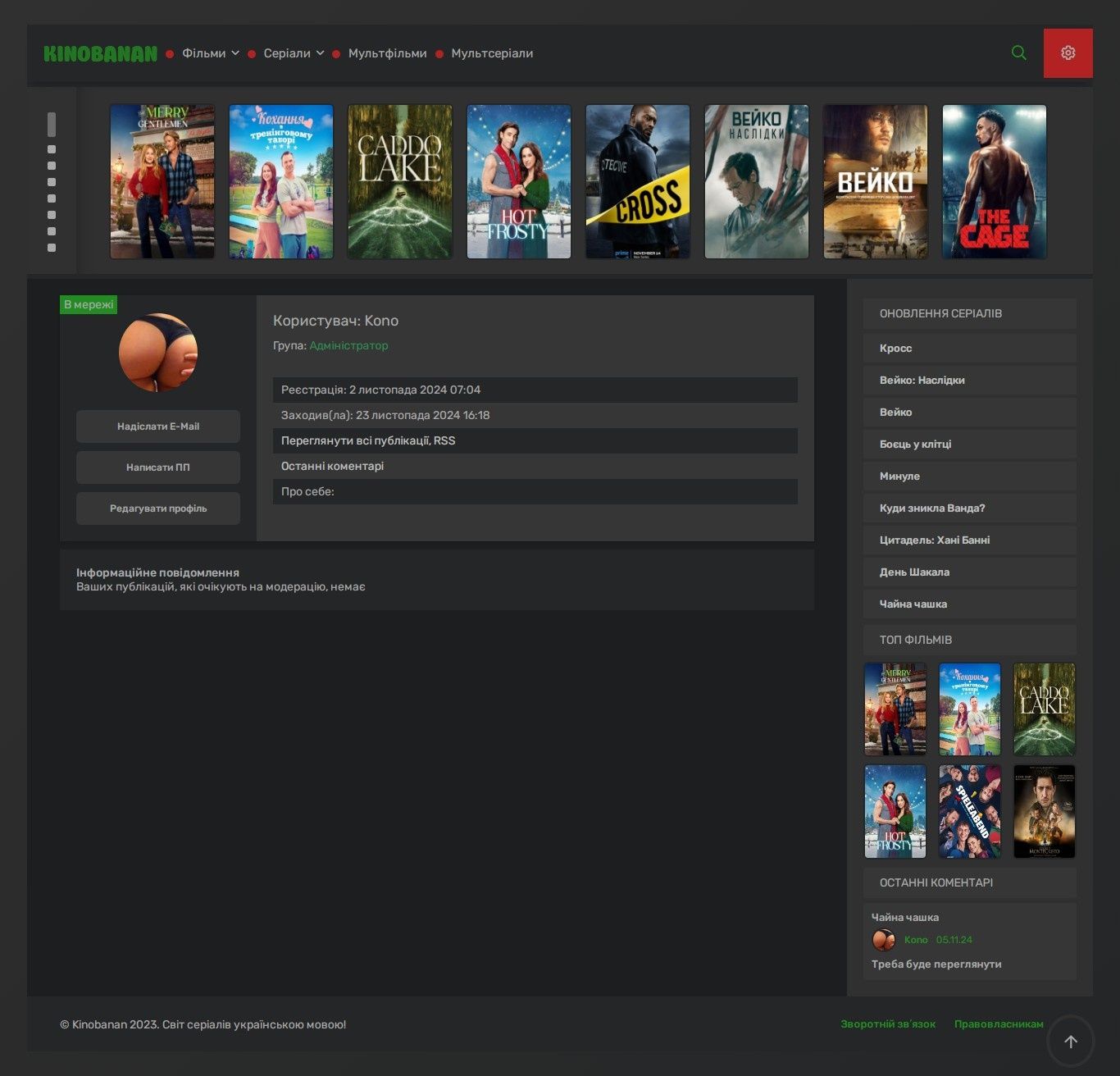Open the search magnifier icon
The width and height of the screenshot is (1120, 1076).
tap(1019, 52)
